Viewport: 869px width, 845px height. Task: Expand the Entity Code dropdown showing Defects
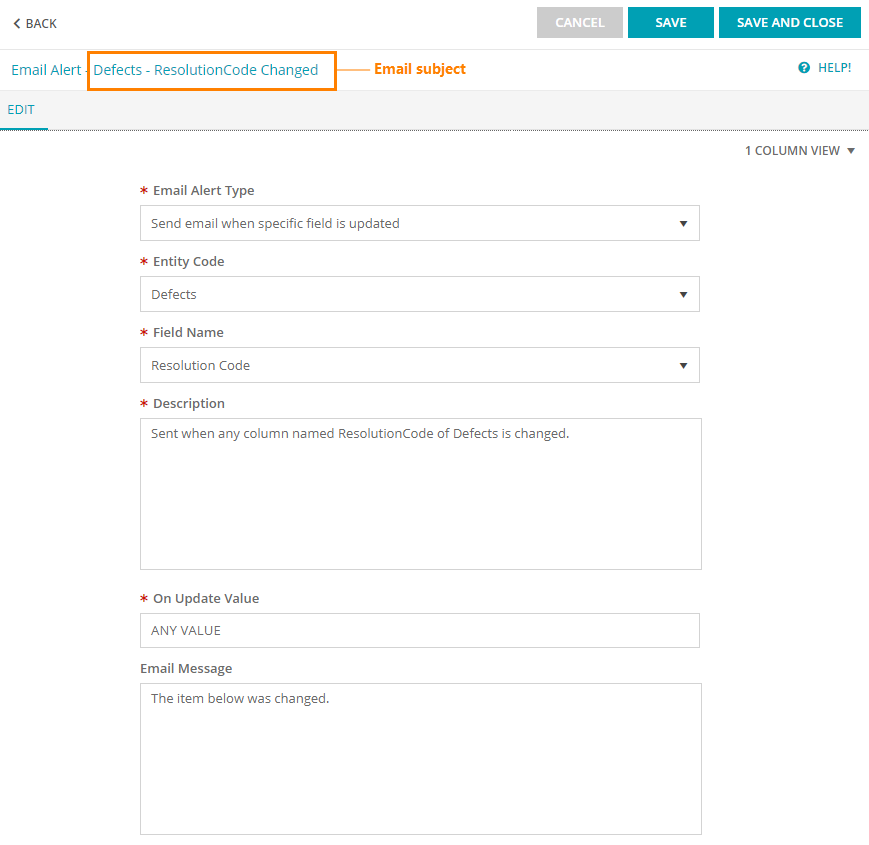(419, 295)
